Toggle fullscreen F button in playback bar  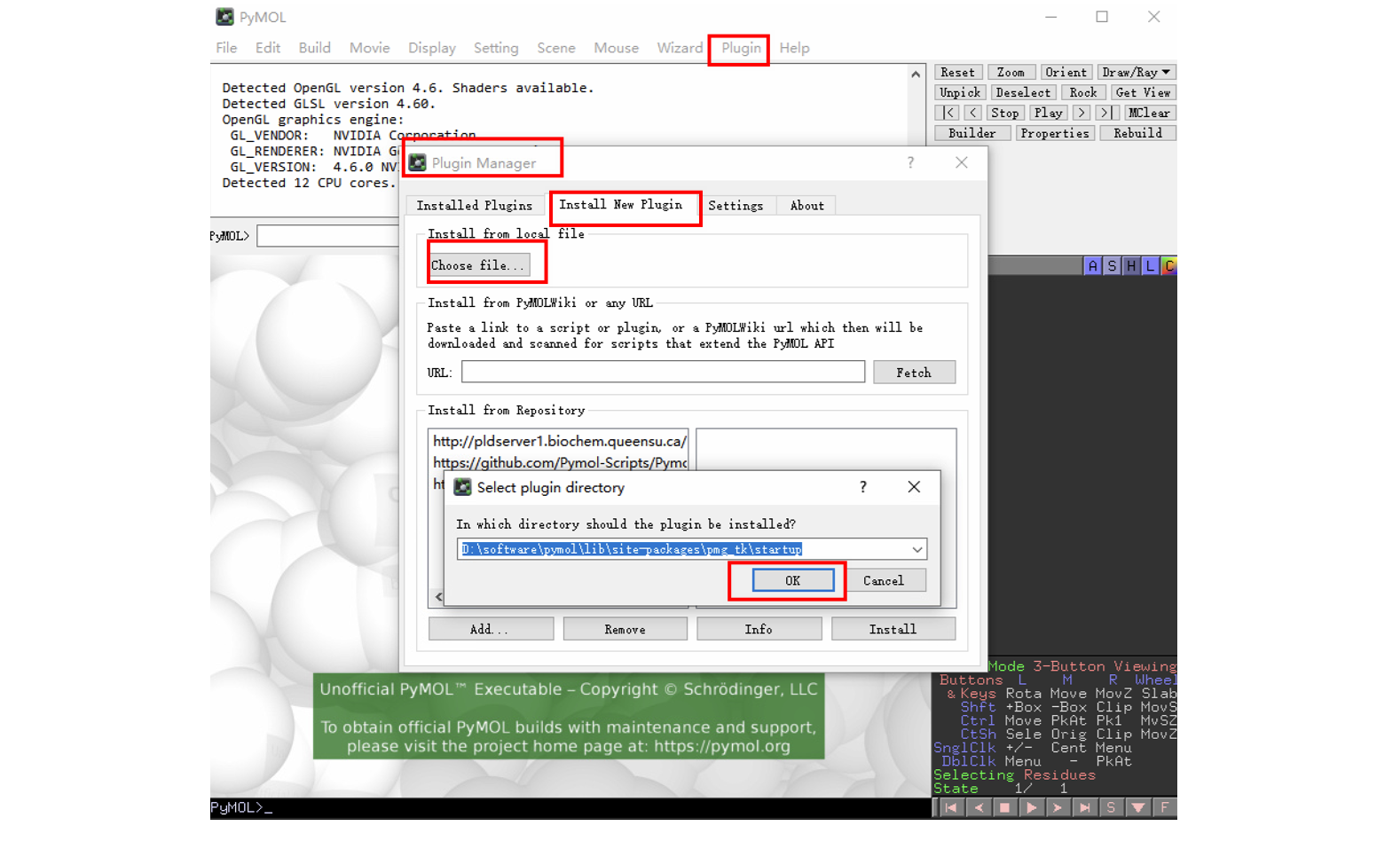click(x=1164, y=807)
